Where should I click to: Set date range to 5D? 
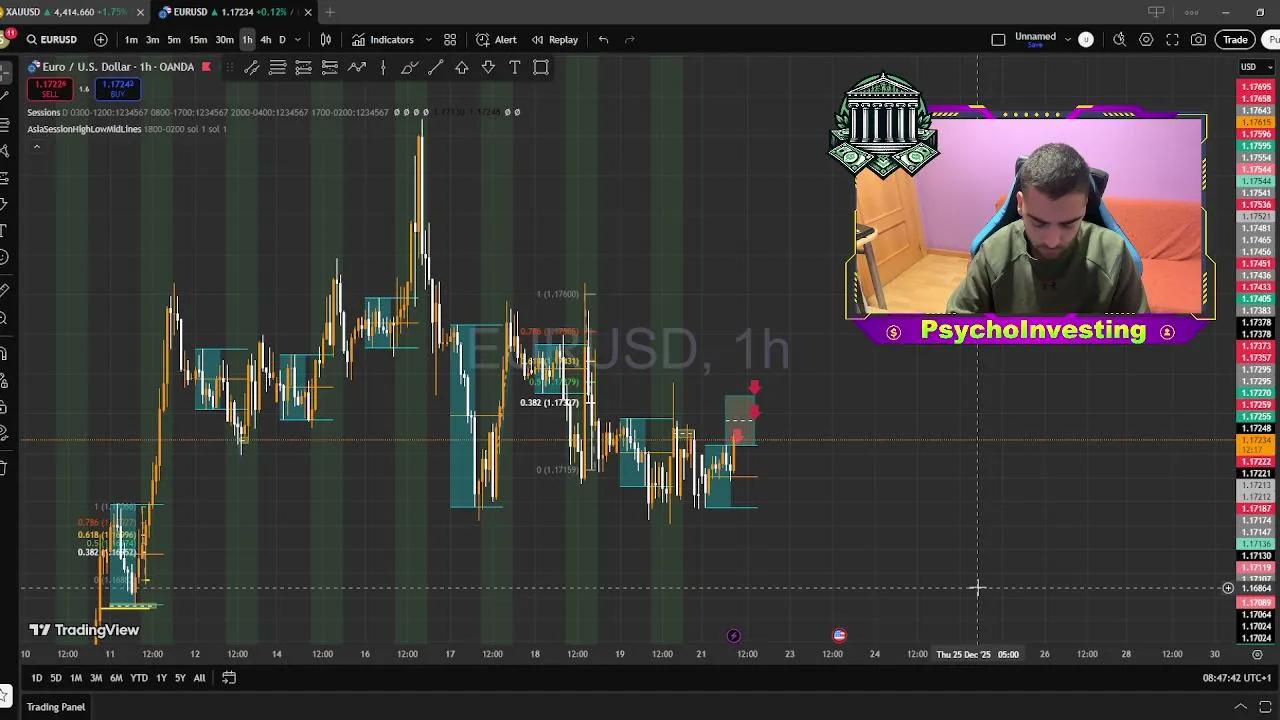pos(56,678)
